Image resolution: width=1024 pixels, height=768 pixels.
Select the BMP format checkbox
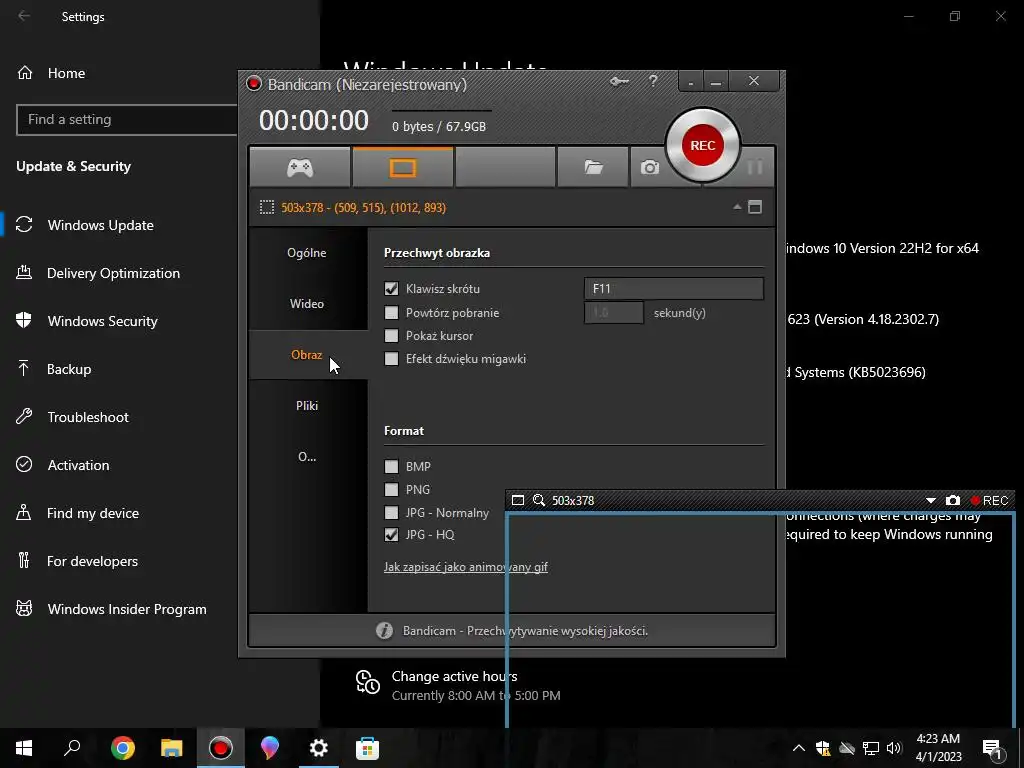[391, 466]
